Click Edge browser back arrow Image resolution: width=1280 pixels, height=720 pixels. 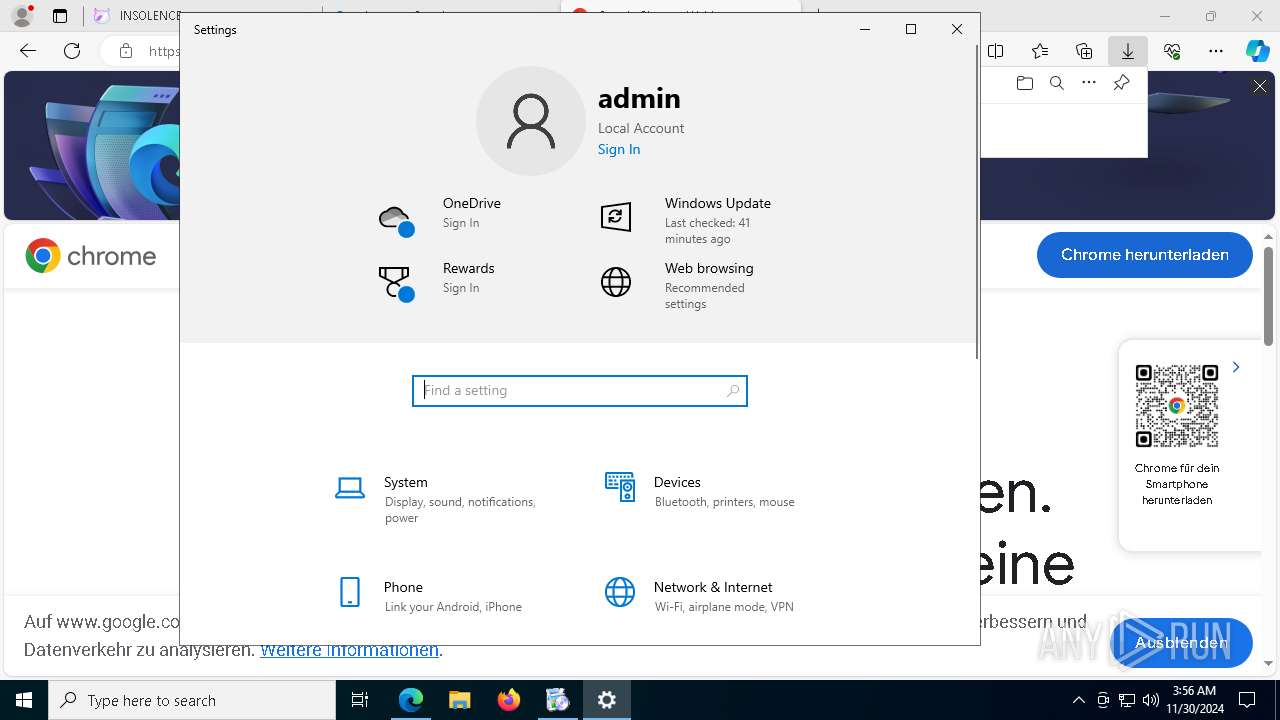coord(28,51)
